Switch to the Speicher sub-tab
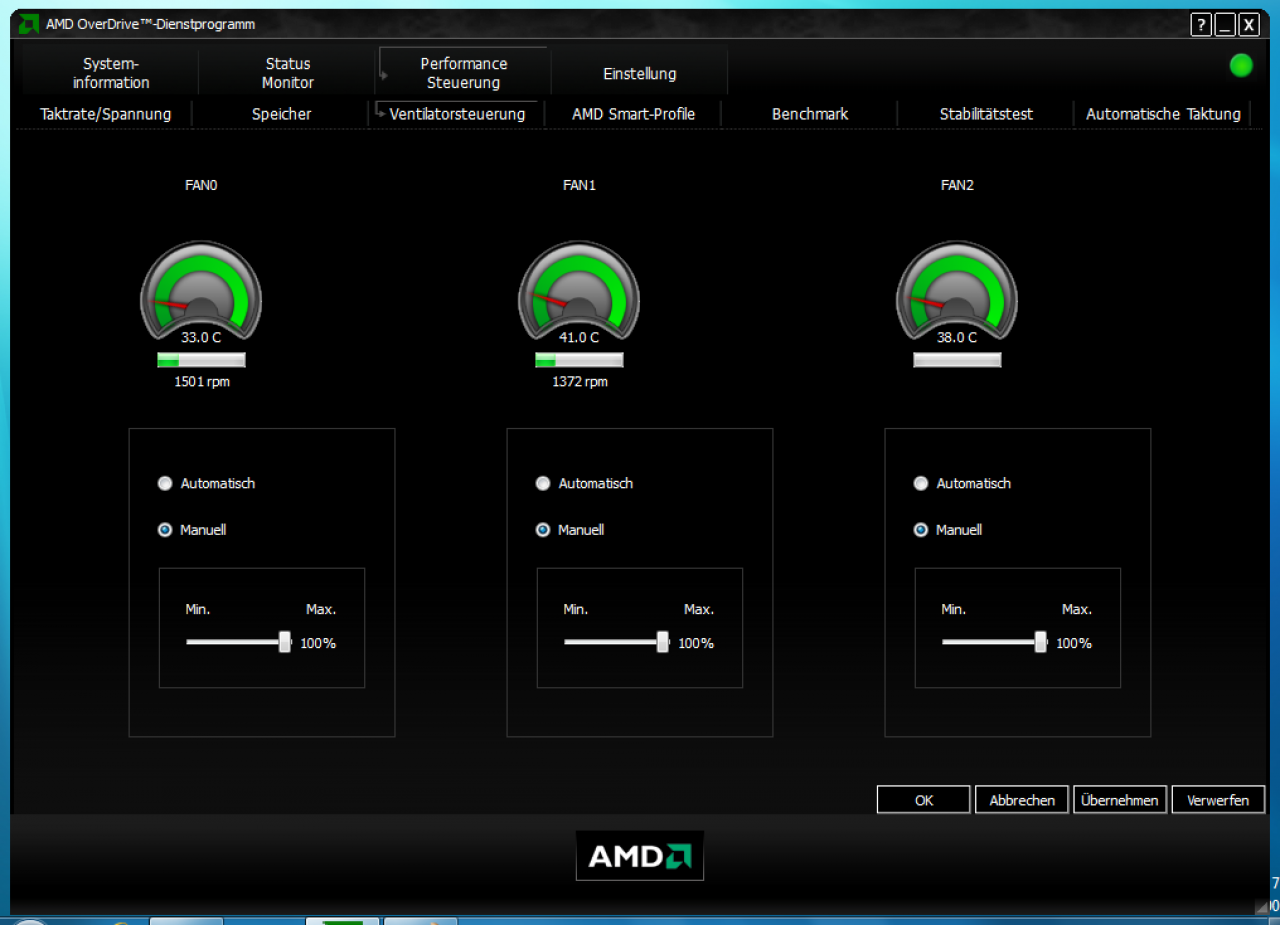 [281, 114]
